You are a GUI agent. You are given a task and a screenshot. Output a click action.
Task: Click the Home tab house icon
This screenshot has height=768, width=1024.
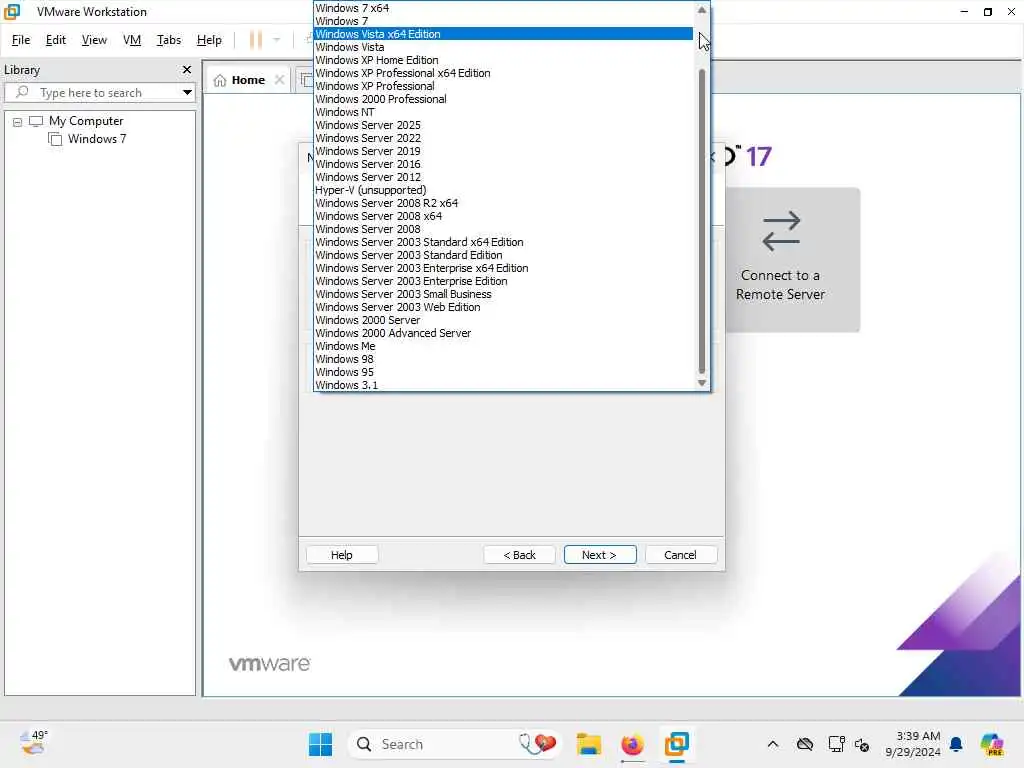[x=220, y=80]
